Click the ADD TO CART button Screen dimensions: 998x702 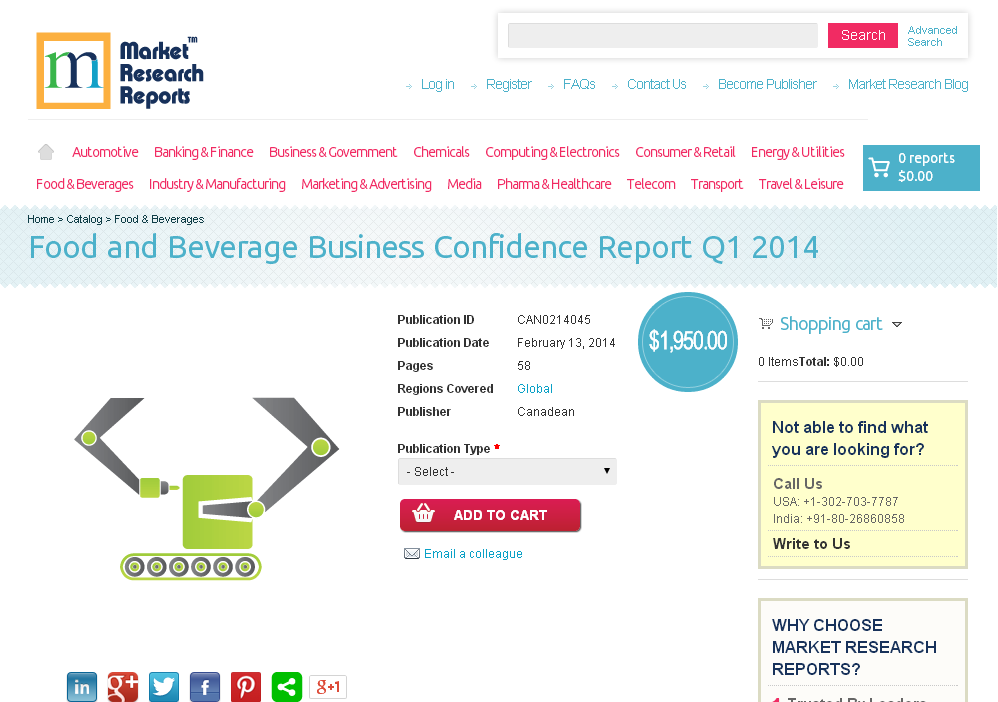click(x=490, y=515)
